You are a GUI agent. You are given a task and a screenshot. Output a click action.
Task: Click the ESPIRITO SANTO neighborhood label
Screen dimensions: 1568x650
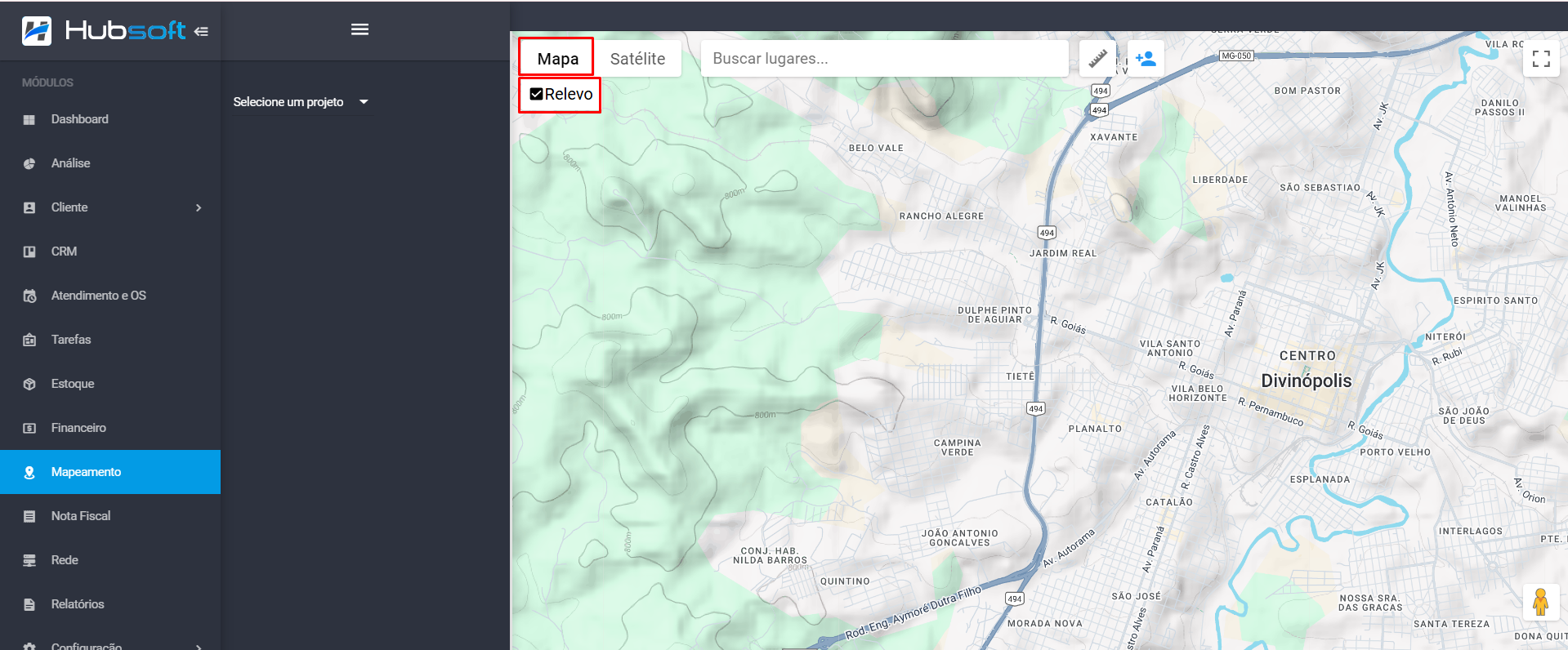(1495, 301)
